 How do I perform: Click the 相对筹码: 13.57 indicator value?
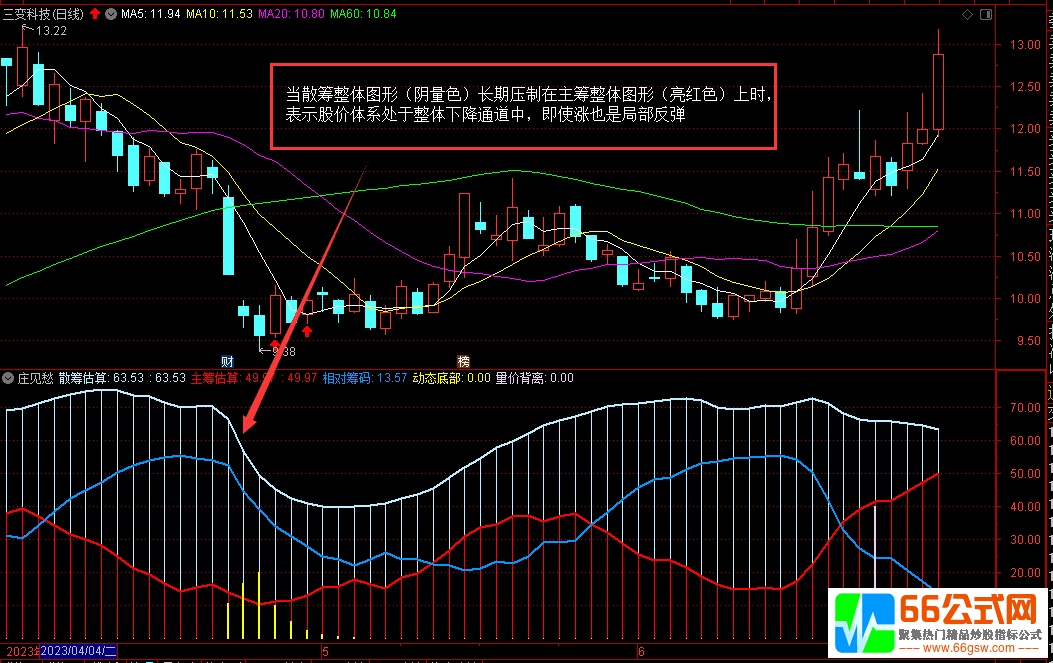coord(365,378)
